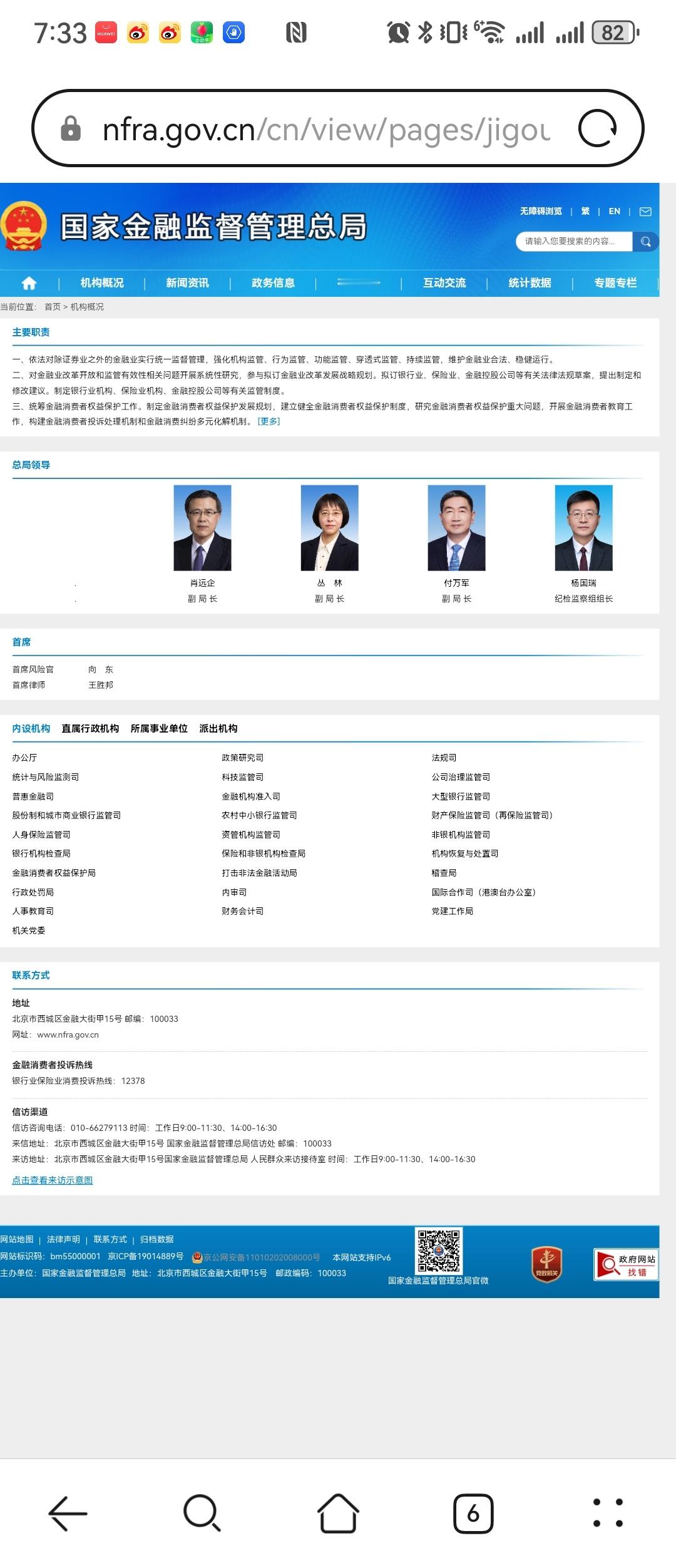Switch to the 所属事业单位 tab
Viewport: 676px width, 1568px height.
[x=159, y=729]
